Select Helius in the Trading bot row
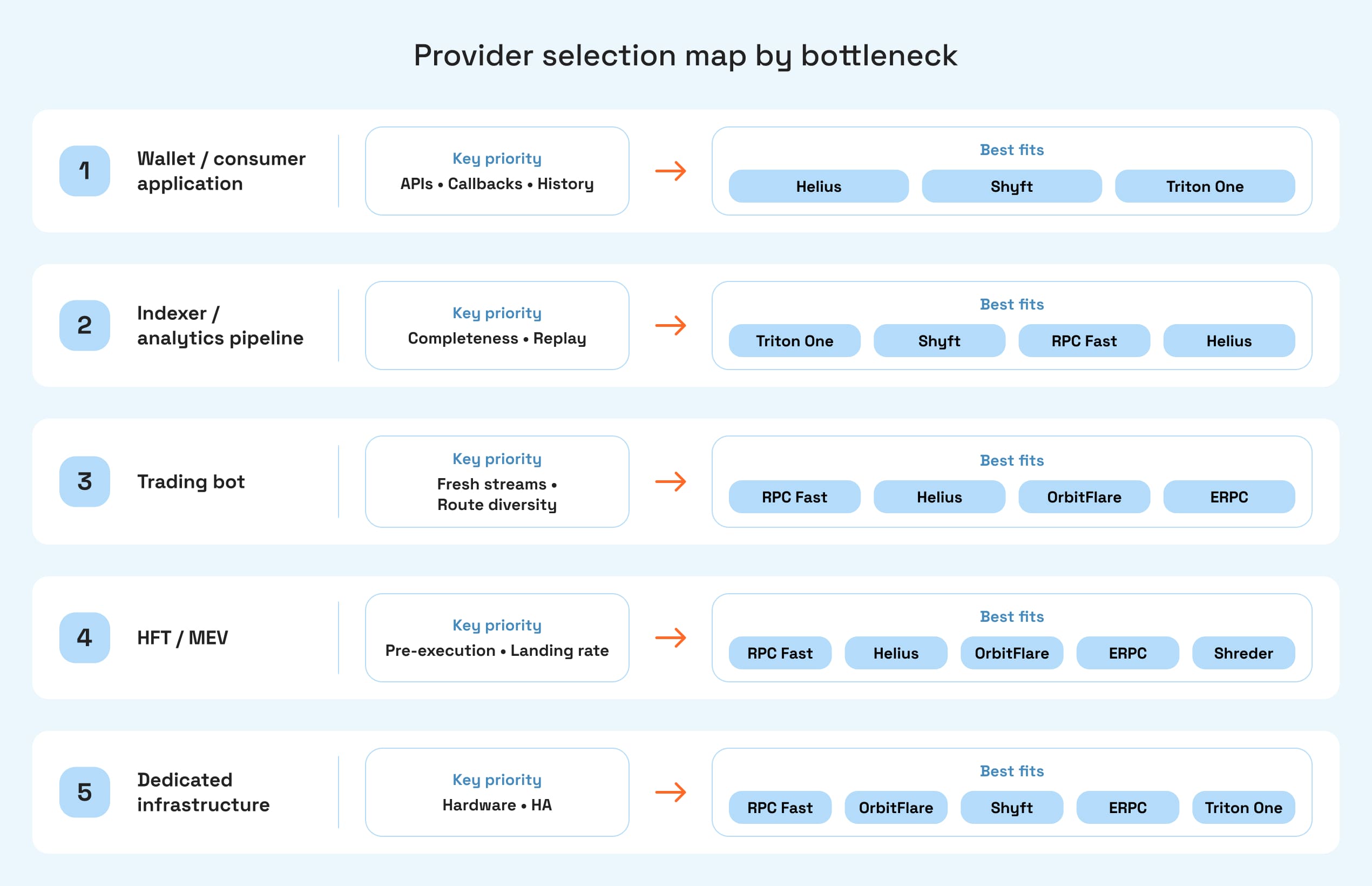Screen dimensions: 1372x886 point(939,497)
